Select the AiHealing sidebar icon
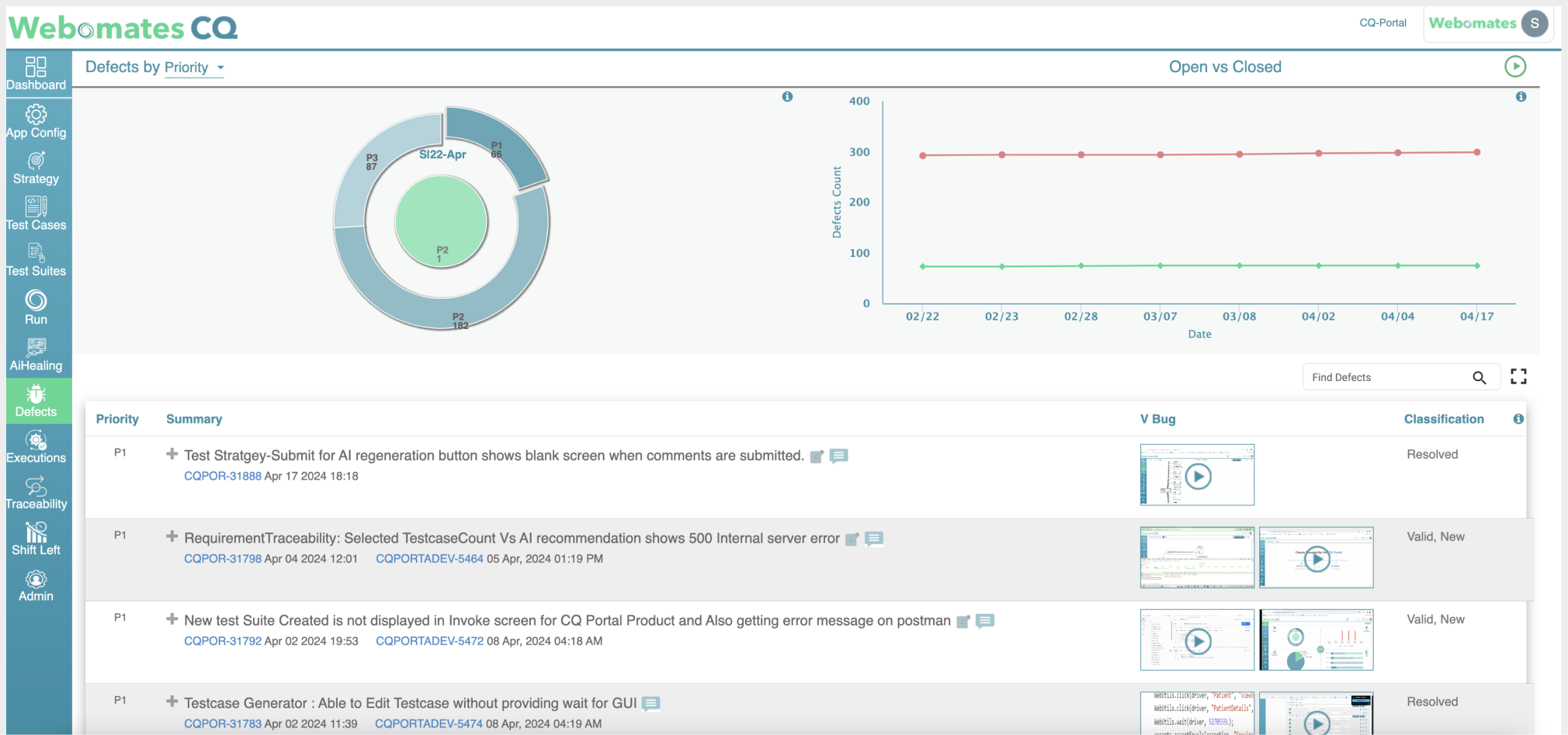The width and height of the screenshot is (1568, 735). pyautogui.click(x=36, y=355)
